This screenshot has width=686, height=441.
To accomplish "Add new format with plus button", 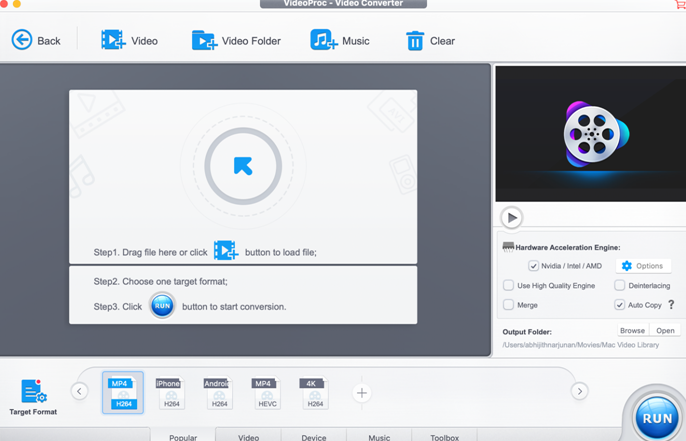I will pos(362,393).
